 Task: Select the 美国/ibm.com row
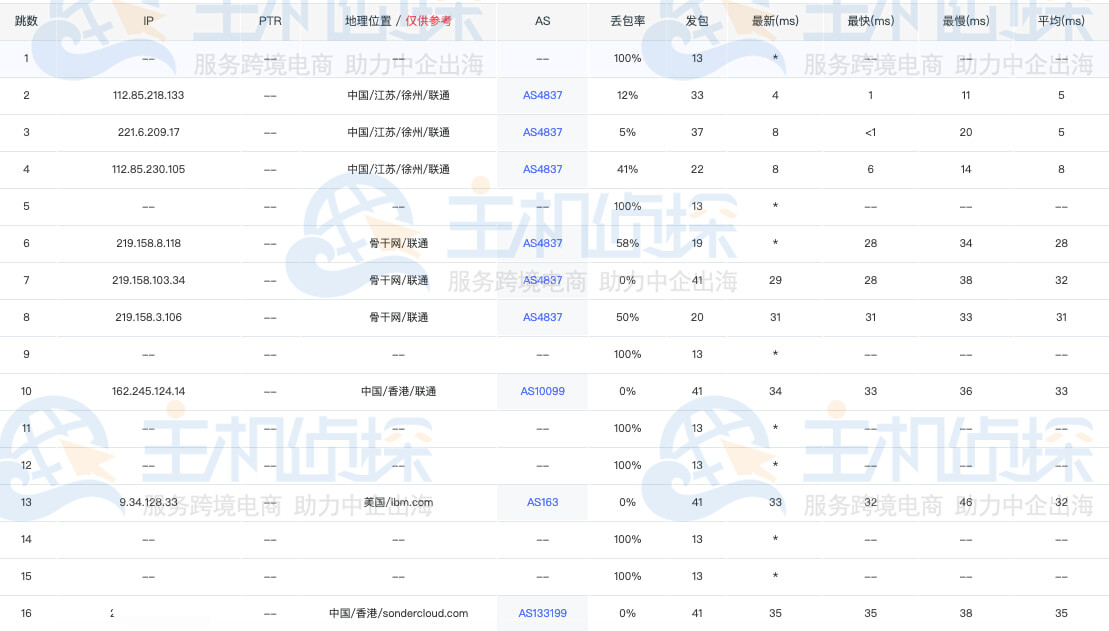coord(300,502)
